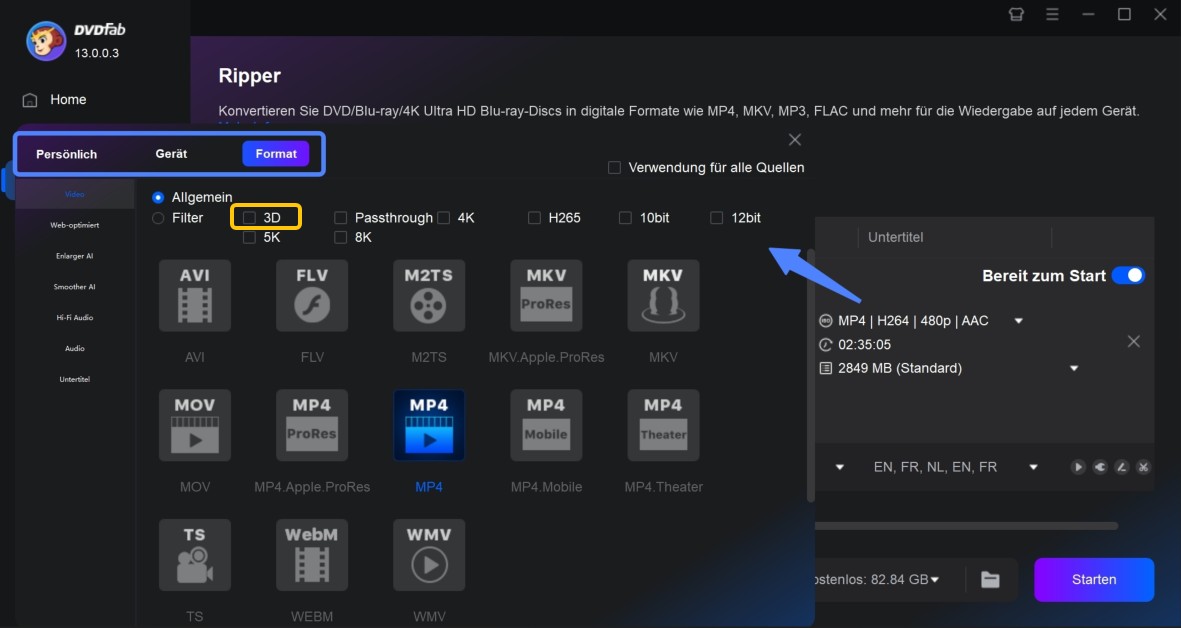Enable the 3D filter checkbox
The width and height of the screenshot is (1181, 628).
coord(249,218)
